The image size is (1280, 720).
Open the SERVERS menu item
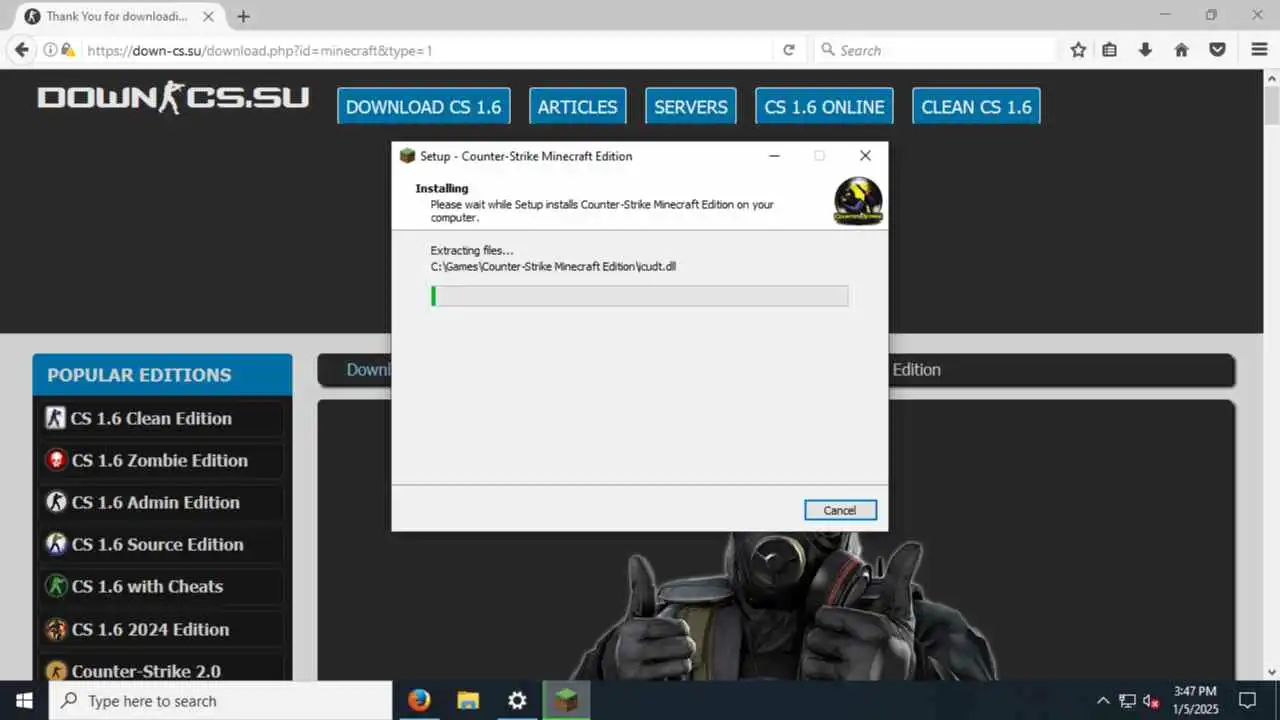[691, 106]
